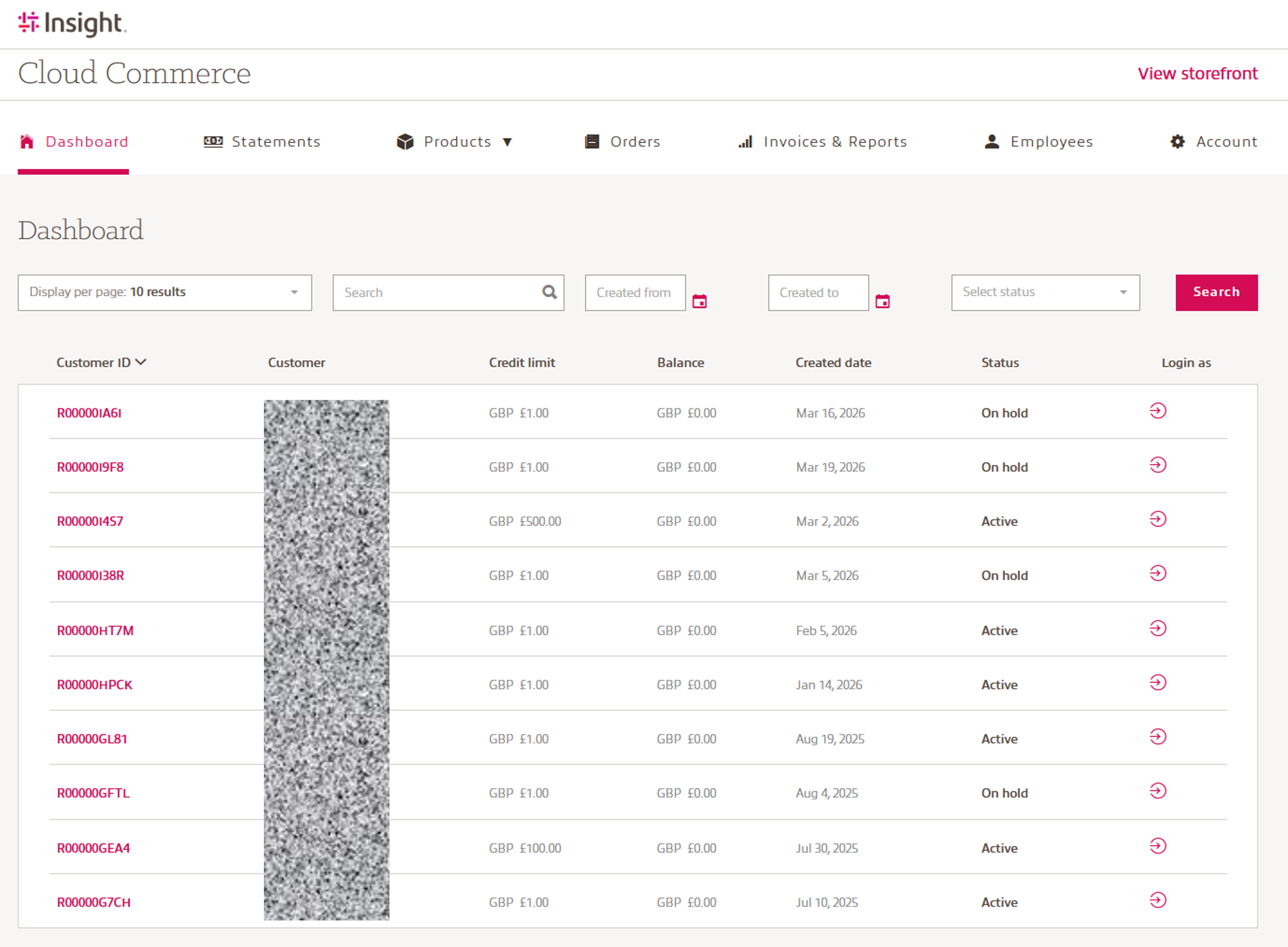This screenshot has height=947, width=1288.
Task: Click login-as arrow for R00000I4S7 row
Action: 1157,519
